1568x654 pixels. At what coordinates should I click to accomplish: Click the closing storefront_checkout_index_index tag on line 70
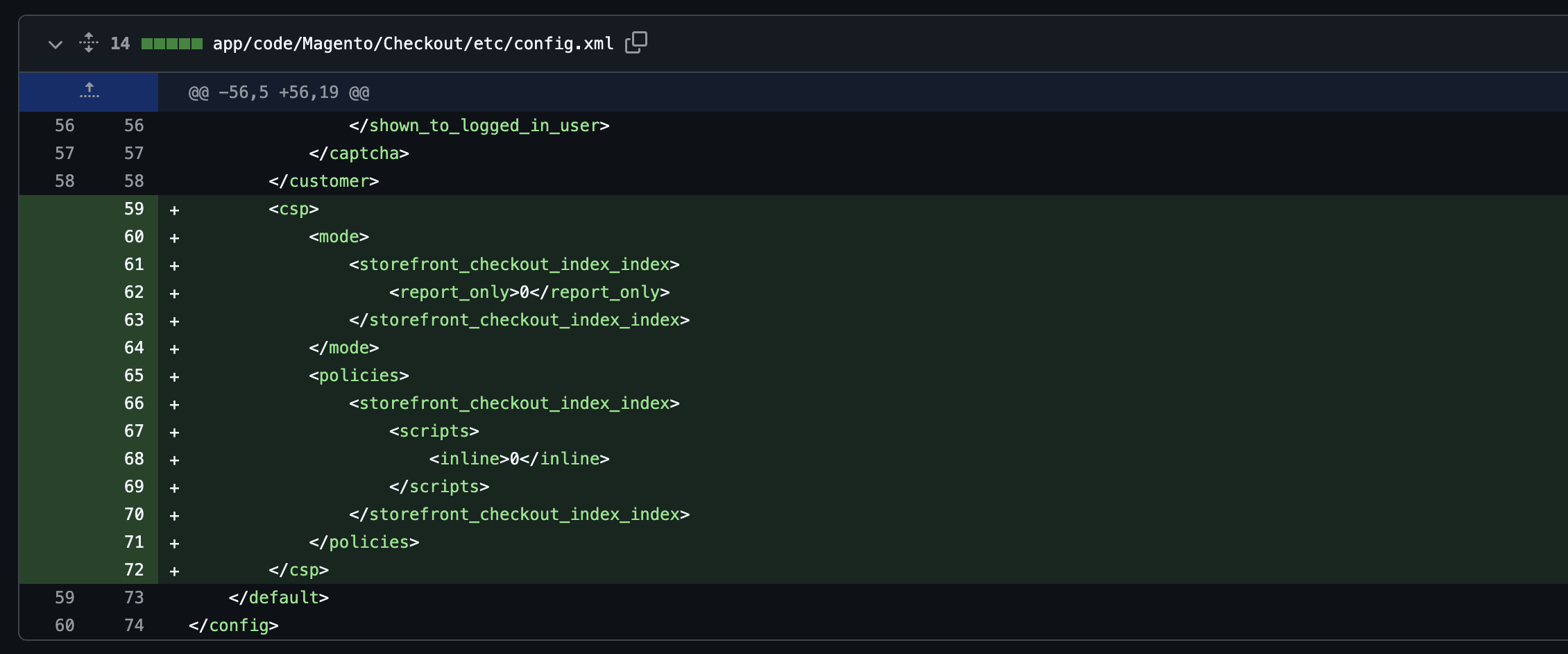click(519, 514)
